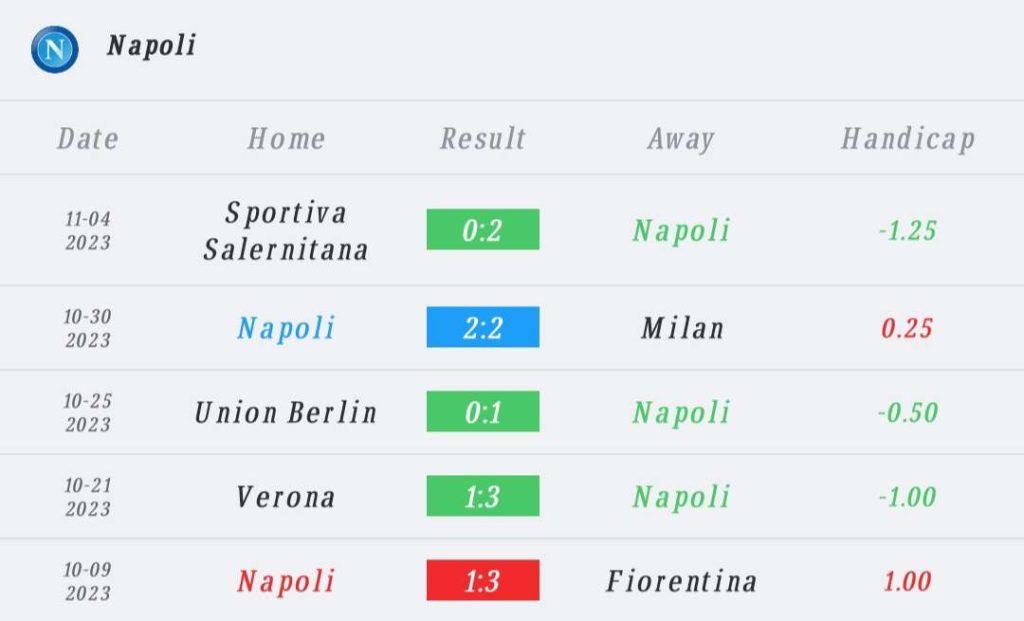The height and width of the screenshot is (621, 1024).
Task: Click the 0:1 Union Berlin result
Action: point(483,411)
